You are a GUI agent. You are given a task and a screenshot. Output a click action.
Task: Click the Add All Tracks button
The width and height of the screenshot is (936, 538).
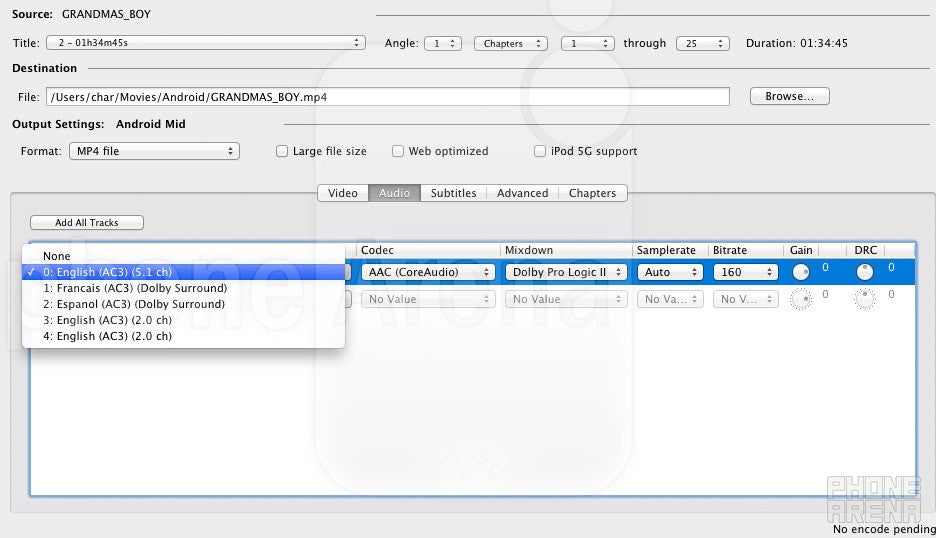coord(87,222)
